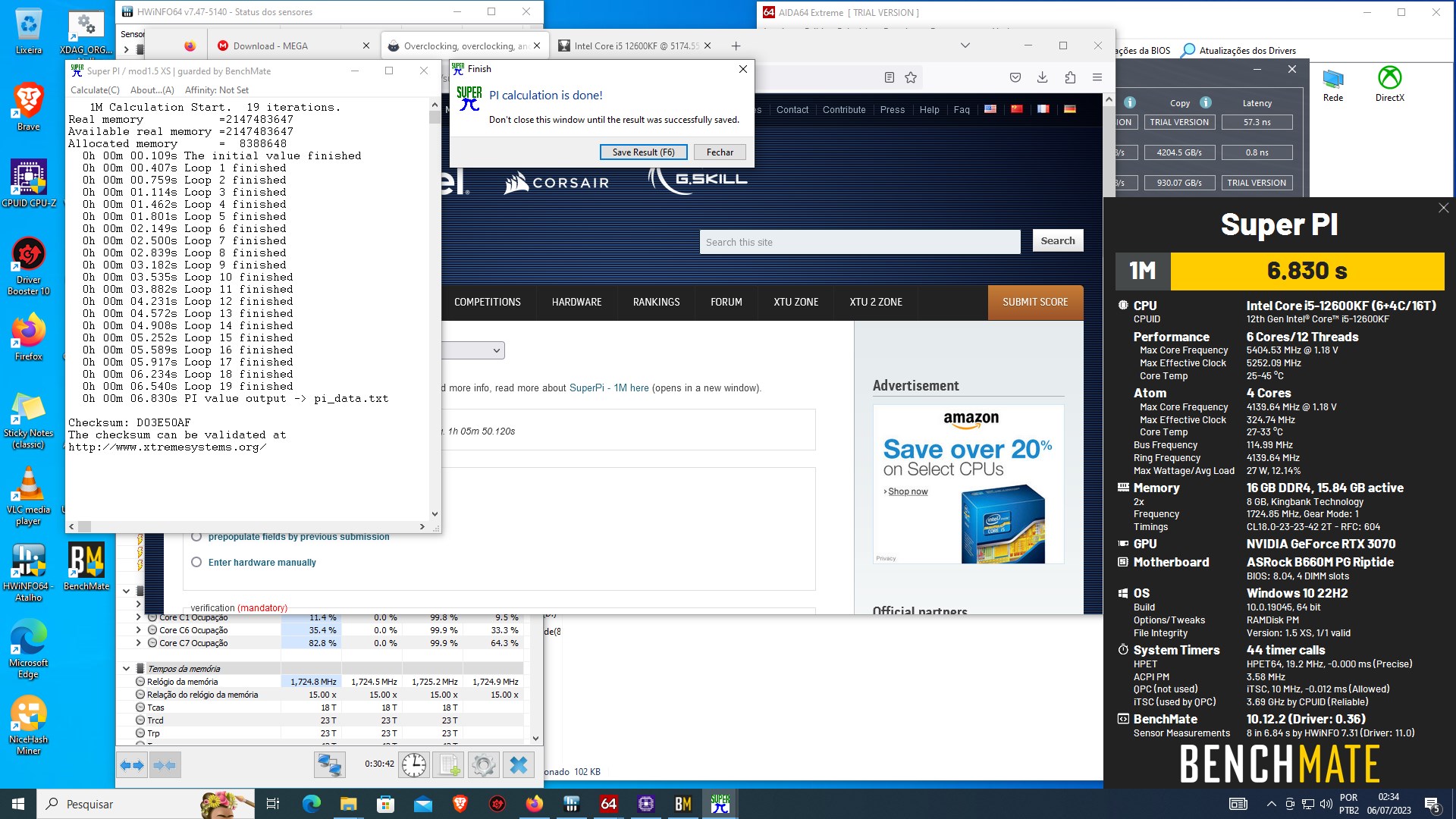Click HWiNFO clock reset timer icon
Image resolution: width=1456 pixels, height=819 pixels.
pyautogui.click(x=414, y=765)
